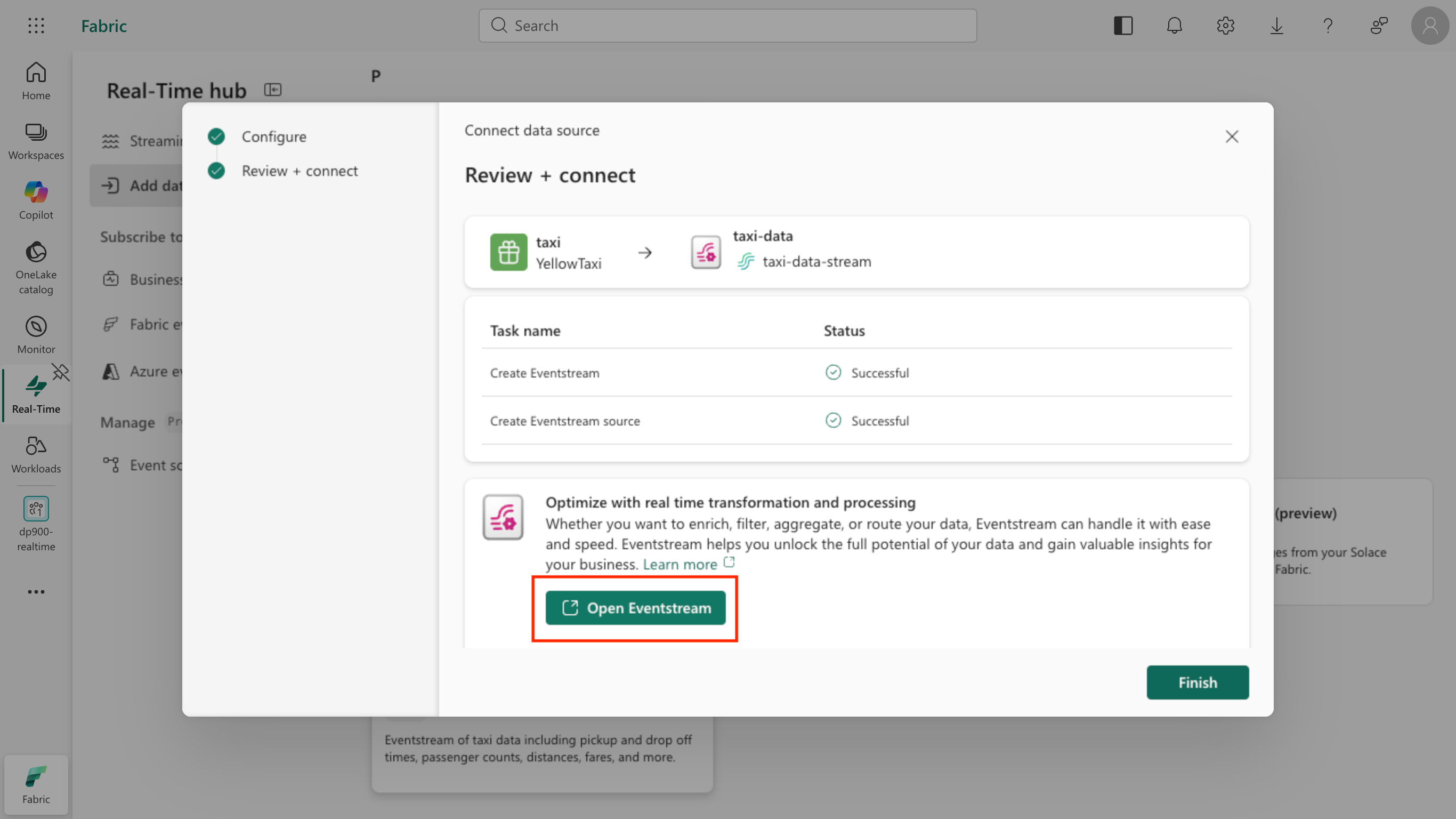Screen dimensions: 1456x819
Task: Click the Create Eventstream task row
Action: pos(856,373)
